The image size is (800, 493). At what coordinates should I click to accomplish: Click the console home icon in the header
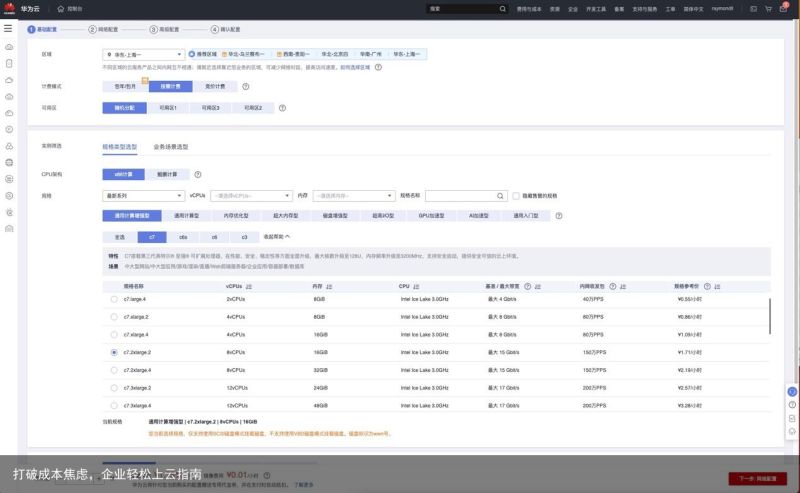61,9
